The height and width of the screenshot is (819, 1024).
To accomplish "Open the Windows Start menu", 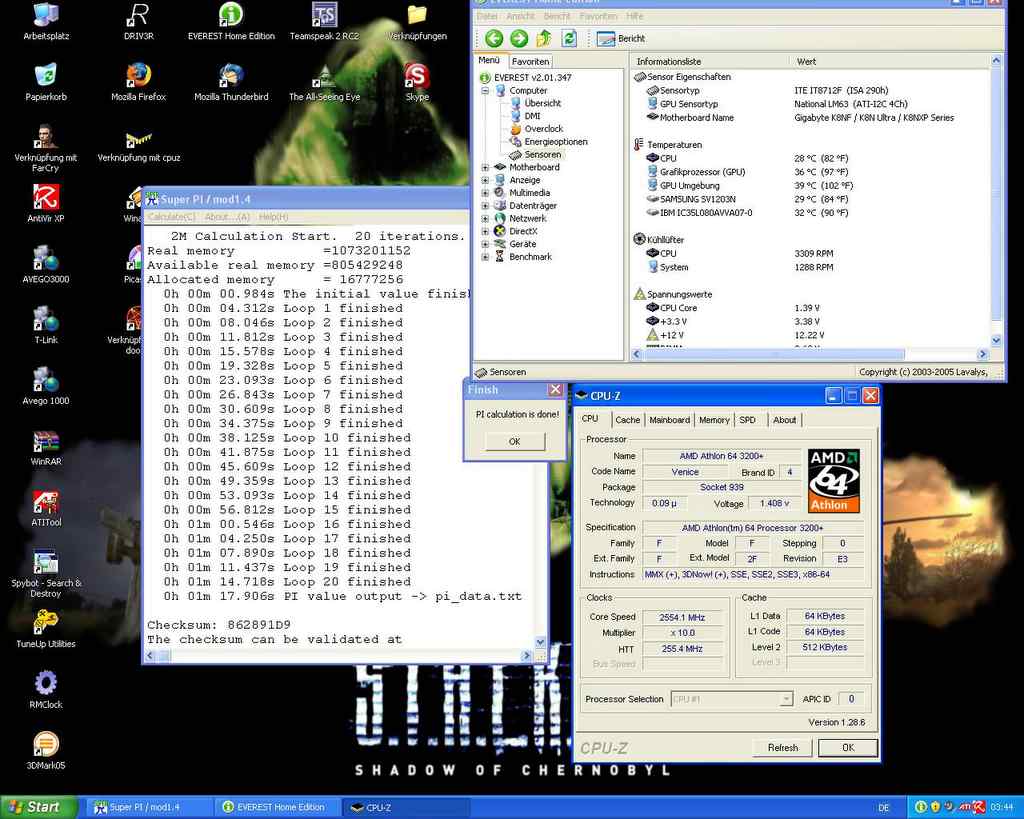I will (x=39, y=807).
